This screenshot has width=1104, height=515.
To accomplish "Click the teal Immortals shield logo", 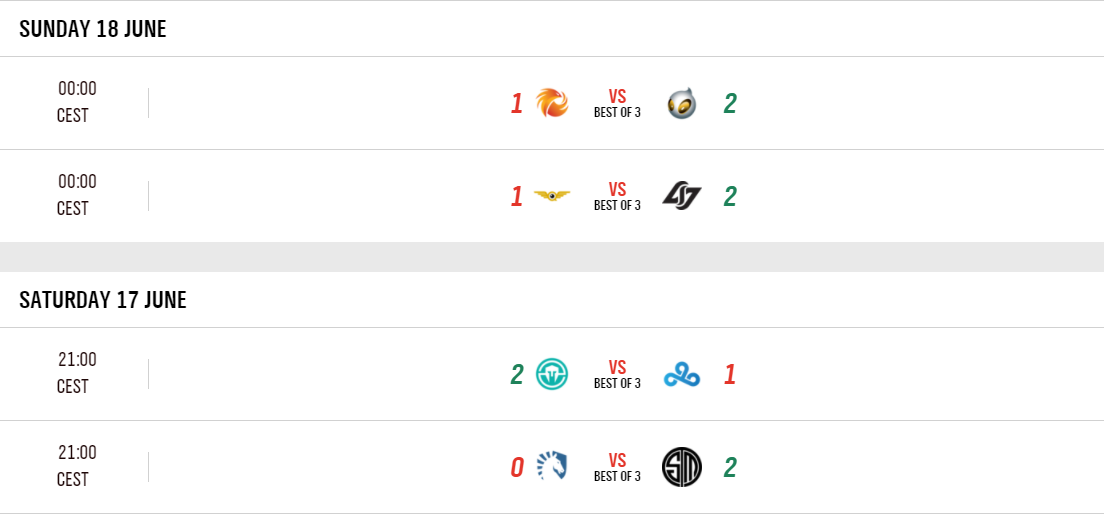I will click(x=552, y=374).
